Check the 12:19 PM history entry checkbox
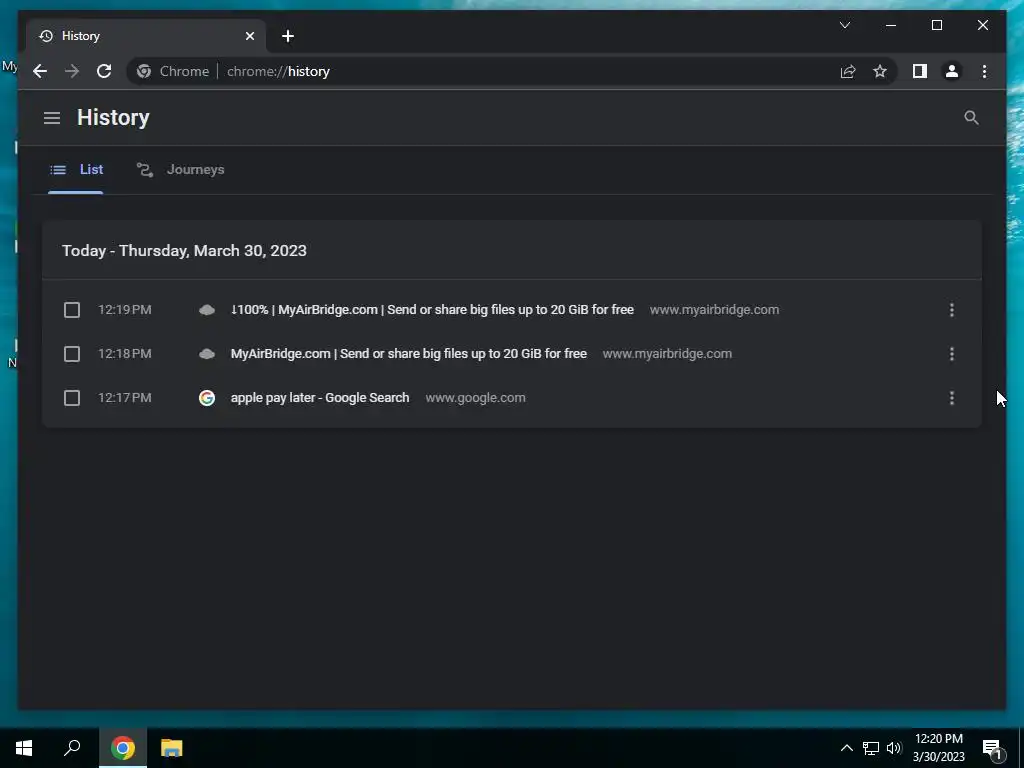The image size is (1024, 768). tap(72, 310)
